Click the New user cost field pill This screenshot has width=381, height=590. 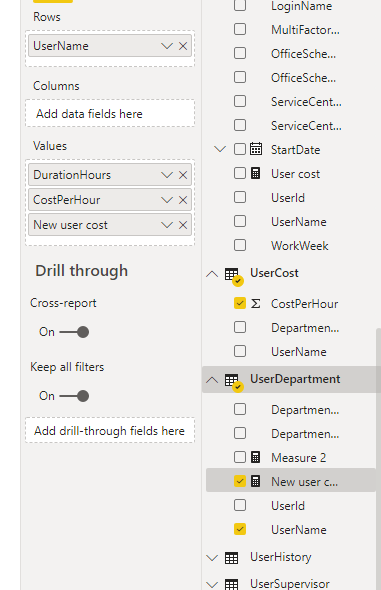coord(110,225)
